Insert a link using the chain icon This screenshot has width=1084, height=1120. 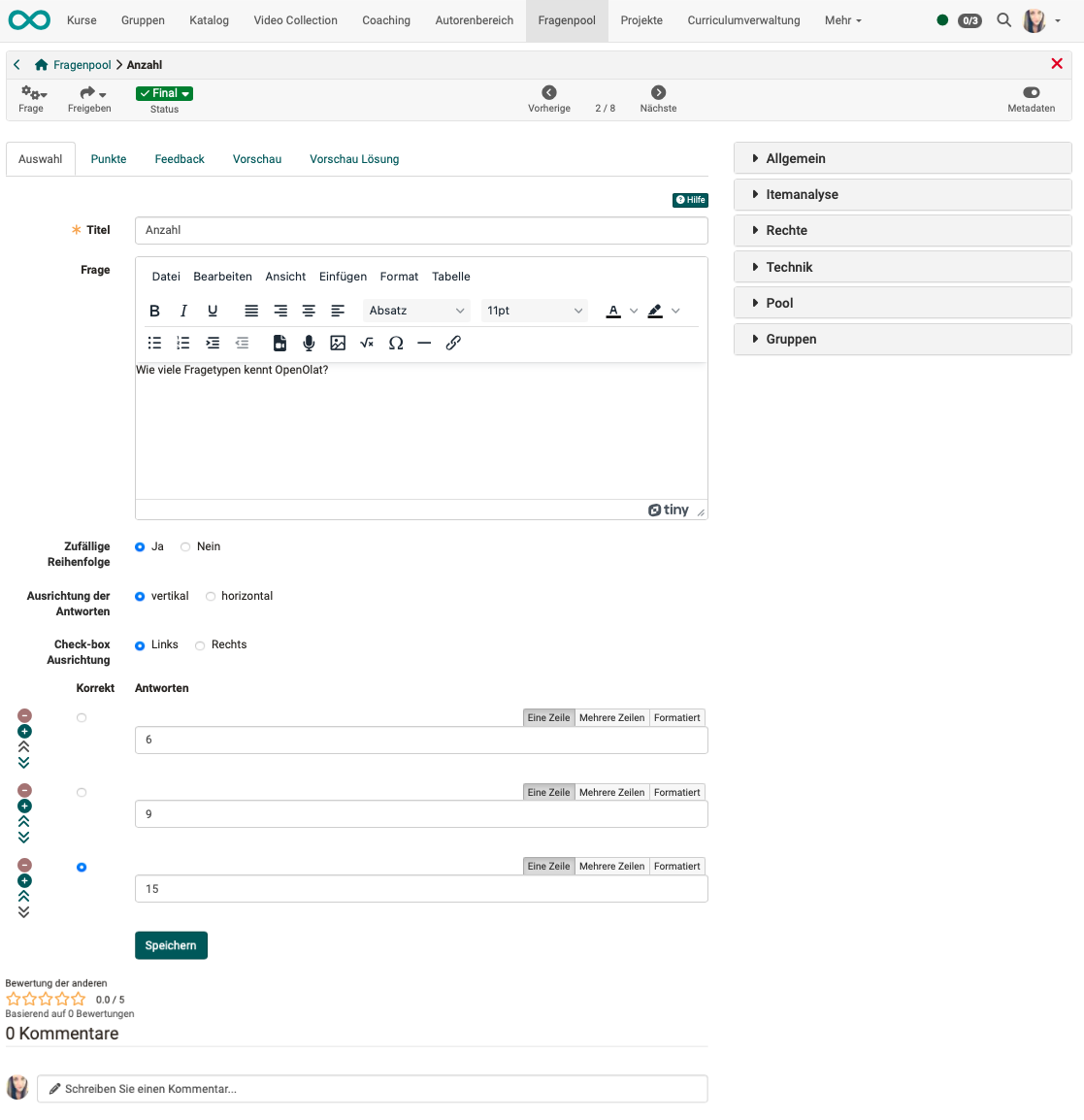453,343
